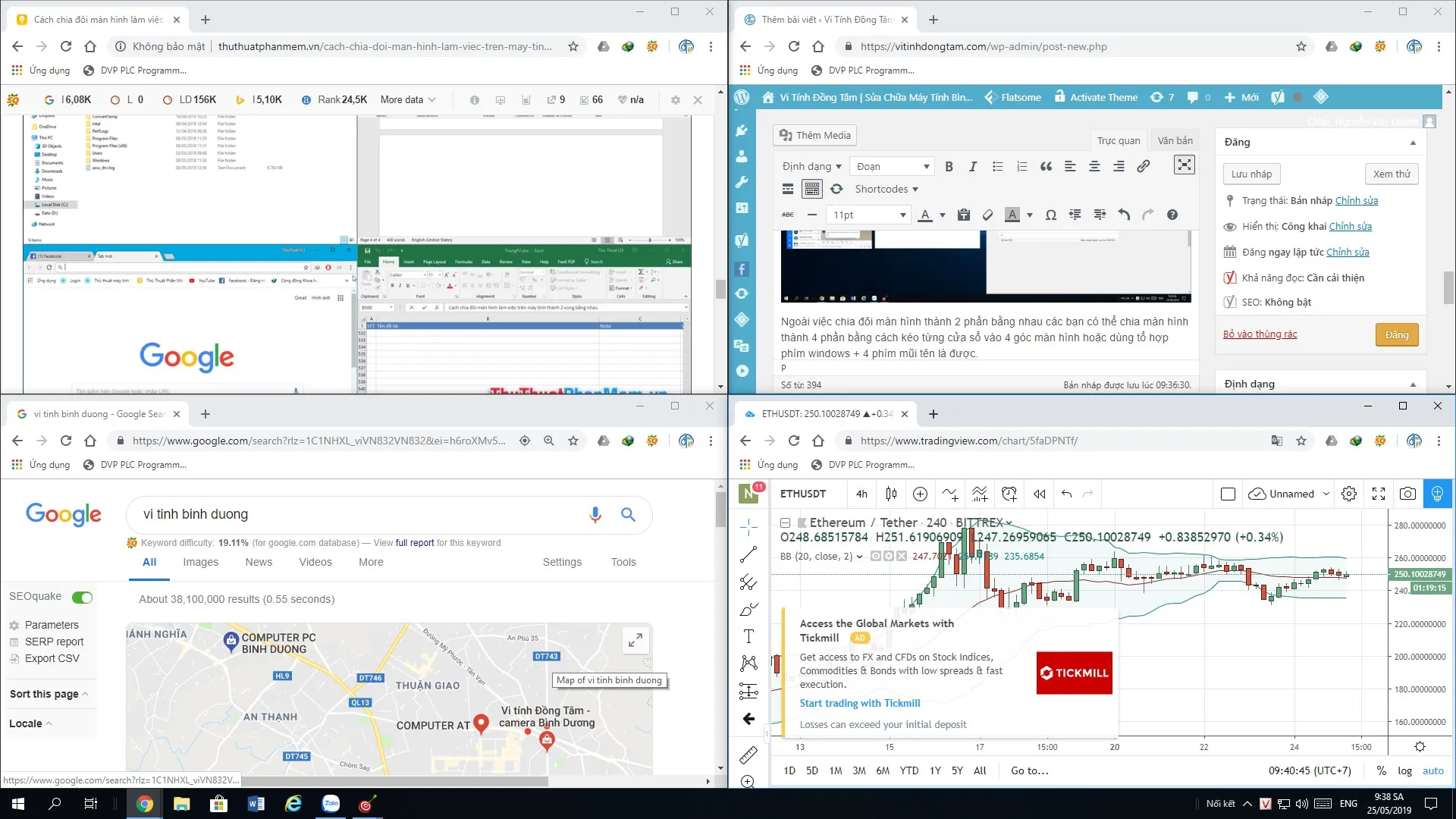Switch to the Văn bản editor tab
Viewport: 1456px width, 819px height.
click(1175, 140)
